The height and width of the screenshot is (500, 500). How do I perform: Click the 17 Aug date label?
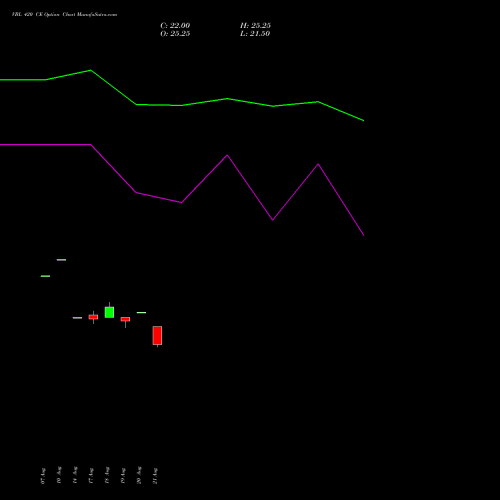coord(91,476)
